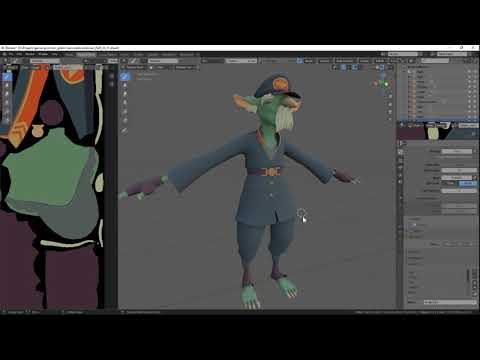Screen dimensions: 480x360
Task: Open the Falloff popover in the tool header
Action: [x=380, y=61]
